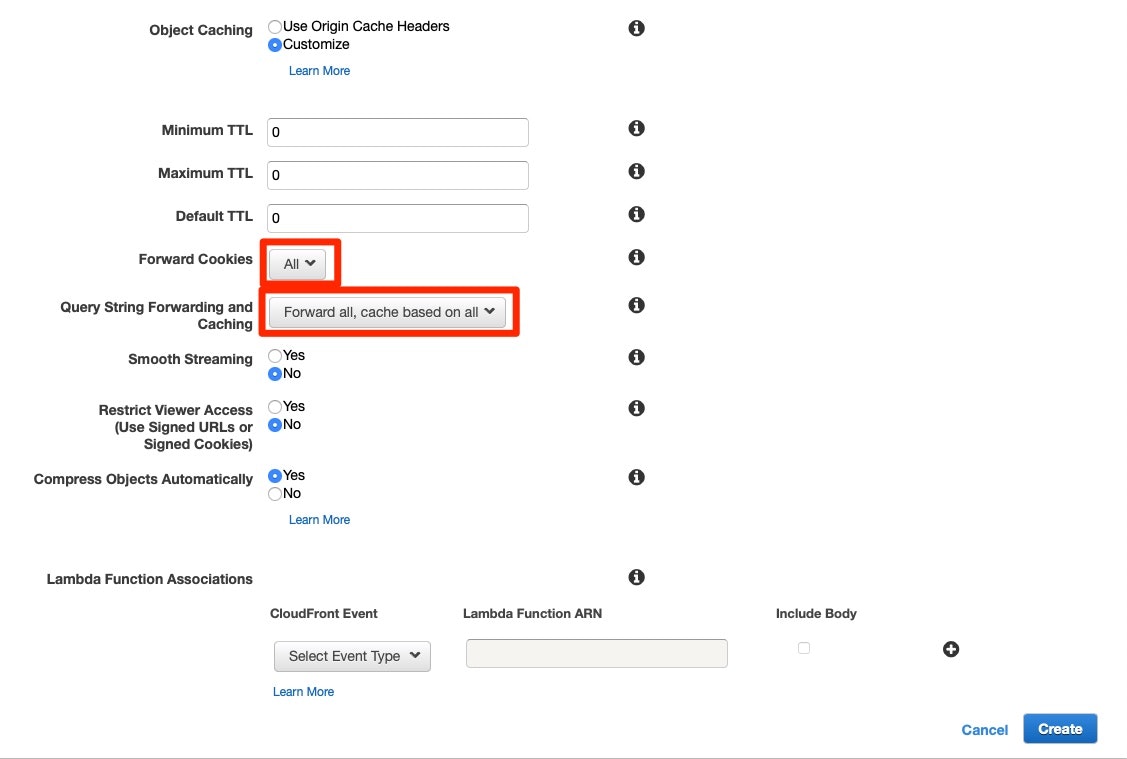The width and height of the screenshot is (1127, 759).
Task: Select No for Compress Objects Automatically
Action: click(x=274, y=493)
